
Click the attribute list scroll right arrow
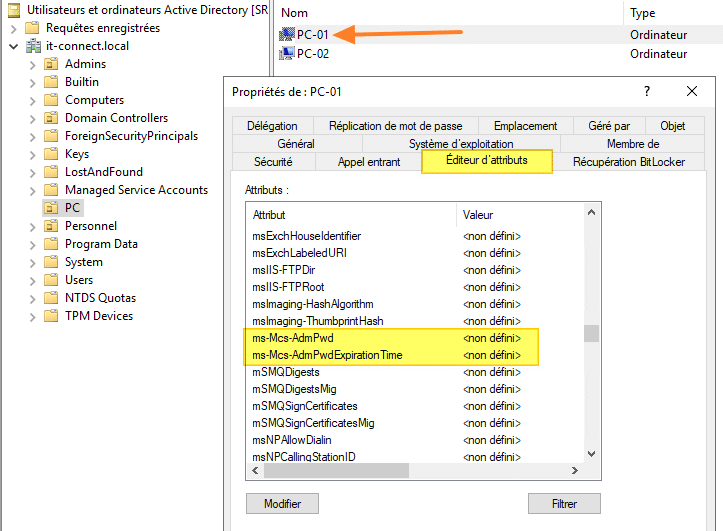point(575,471)
